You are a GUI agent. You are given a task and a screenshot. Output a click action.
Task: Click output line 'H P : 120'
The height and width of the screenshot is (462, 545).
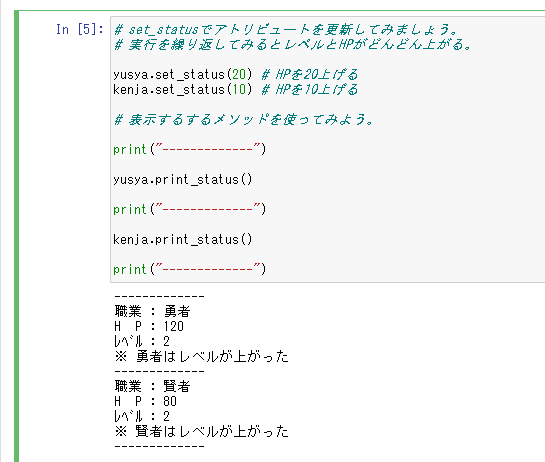(149, 326)
